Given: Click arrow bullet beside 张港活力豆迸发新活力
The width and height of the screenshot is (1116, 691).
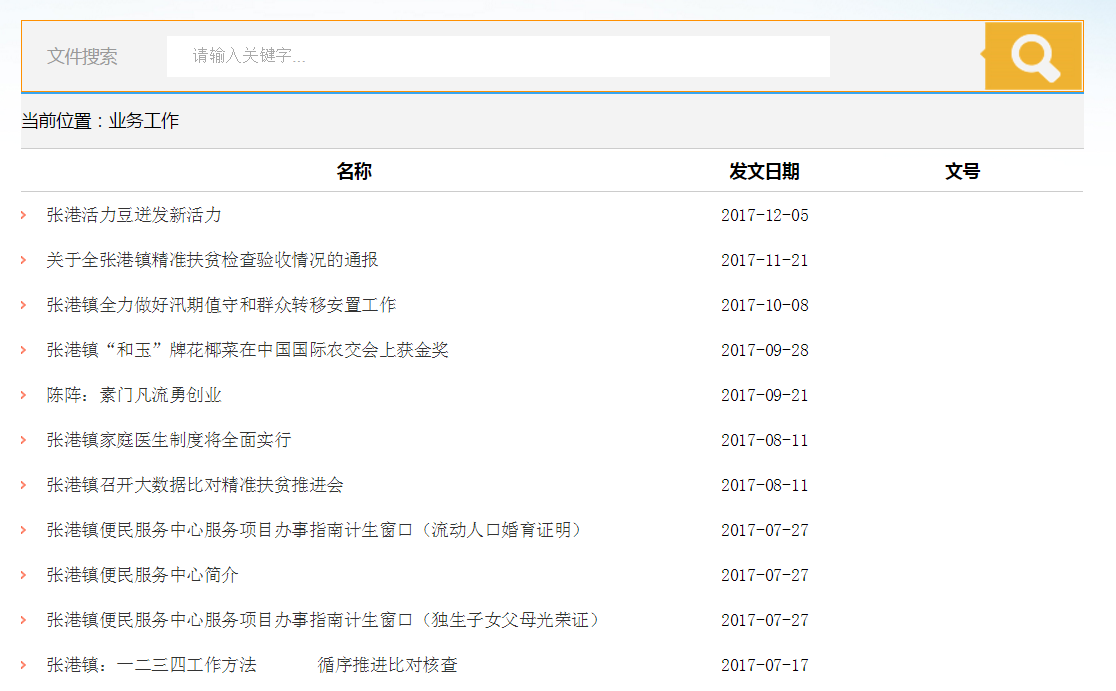Looking at the screenshot, I should click(23, 215).
